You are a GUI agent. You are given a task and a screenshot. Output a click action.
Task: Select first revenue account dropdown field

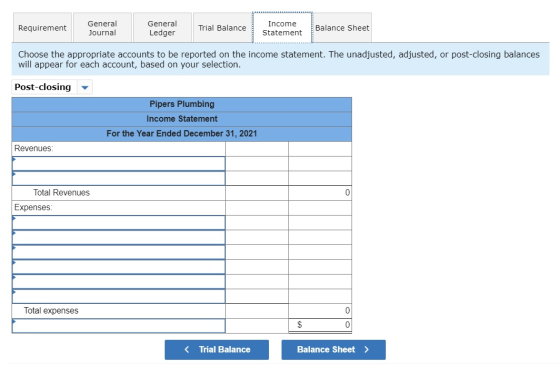[x=119, y=164]
